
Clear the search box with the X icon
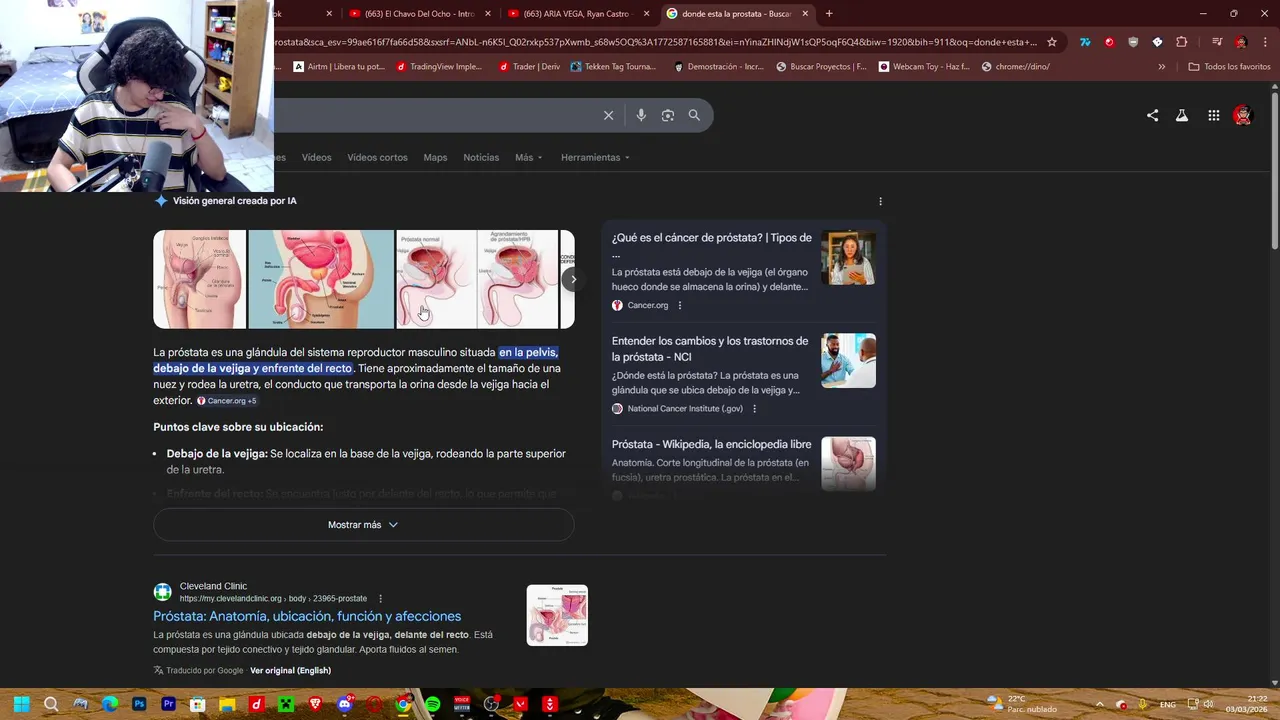pyautogui.click(x=608, y=115)
